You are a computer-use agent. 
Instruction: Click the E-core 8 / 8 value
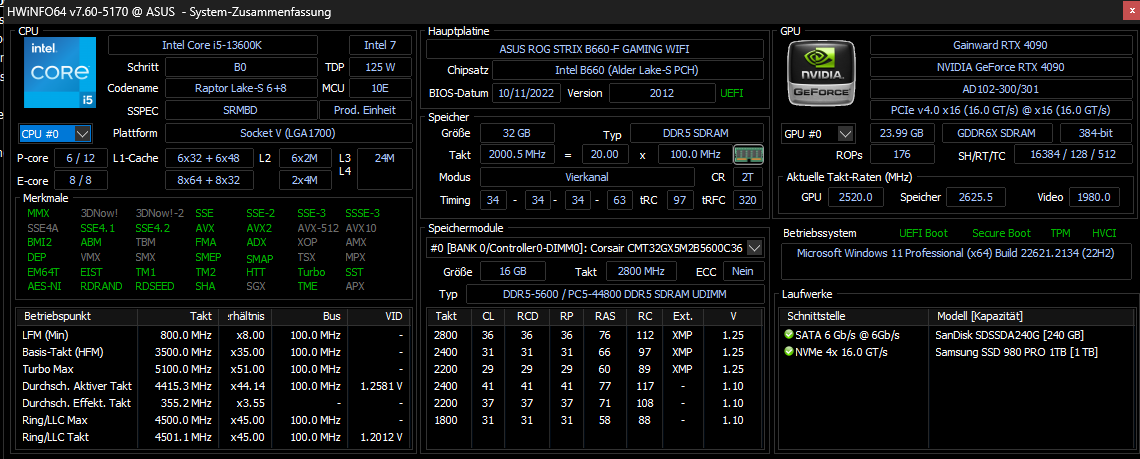pyautogui.click(x=80, y=180)
